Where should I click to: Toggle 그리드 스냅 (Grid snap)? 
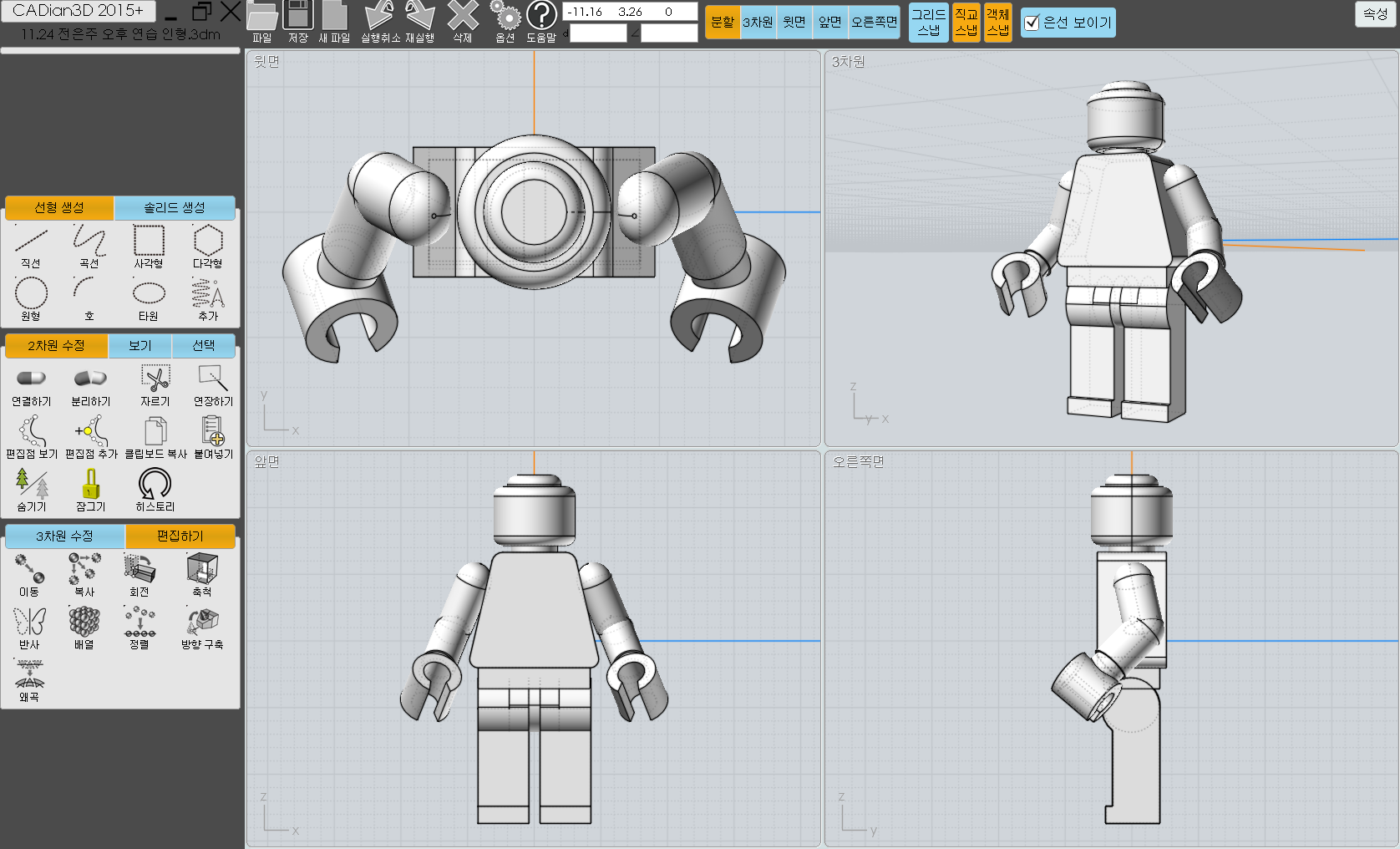929,23
